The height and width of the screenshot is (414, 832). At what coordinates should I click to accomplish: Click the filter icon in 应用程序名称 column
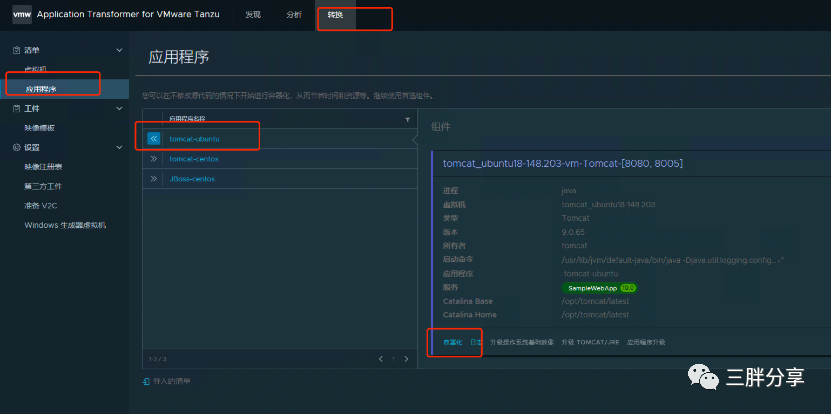pyautogui.click(x=408, y=119)
